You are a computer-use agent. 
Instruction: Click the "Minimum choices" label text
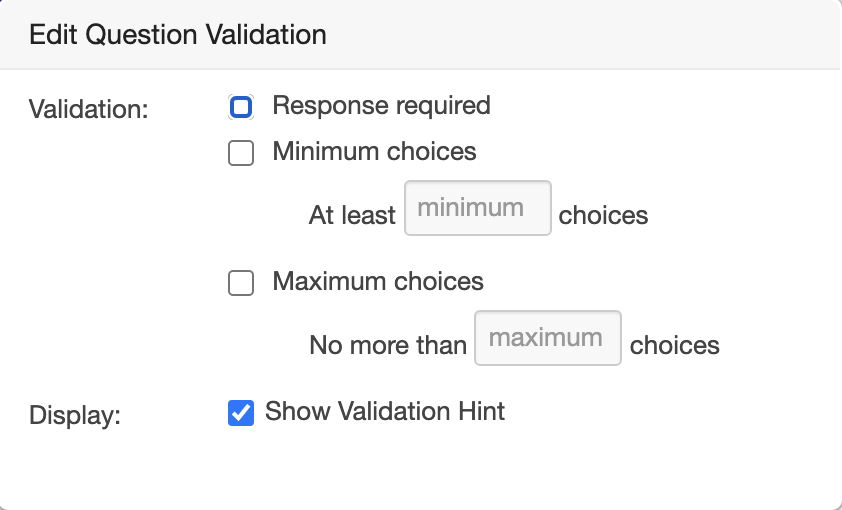[374, 152]
